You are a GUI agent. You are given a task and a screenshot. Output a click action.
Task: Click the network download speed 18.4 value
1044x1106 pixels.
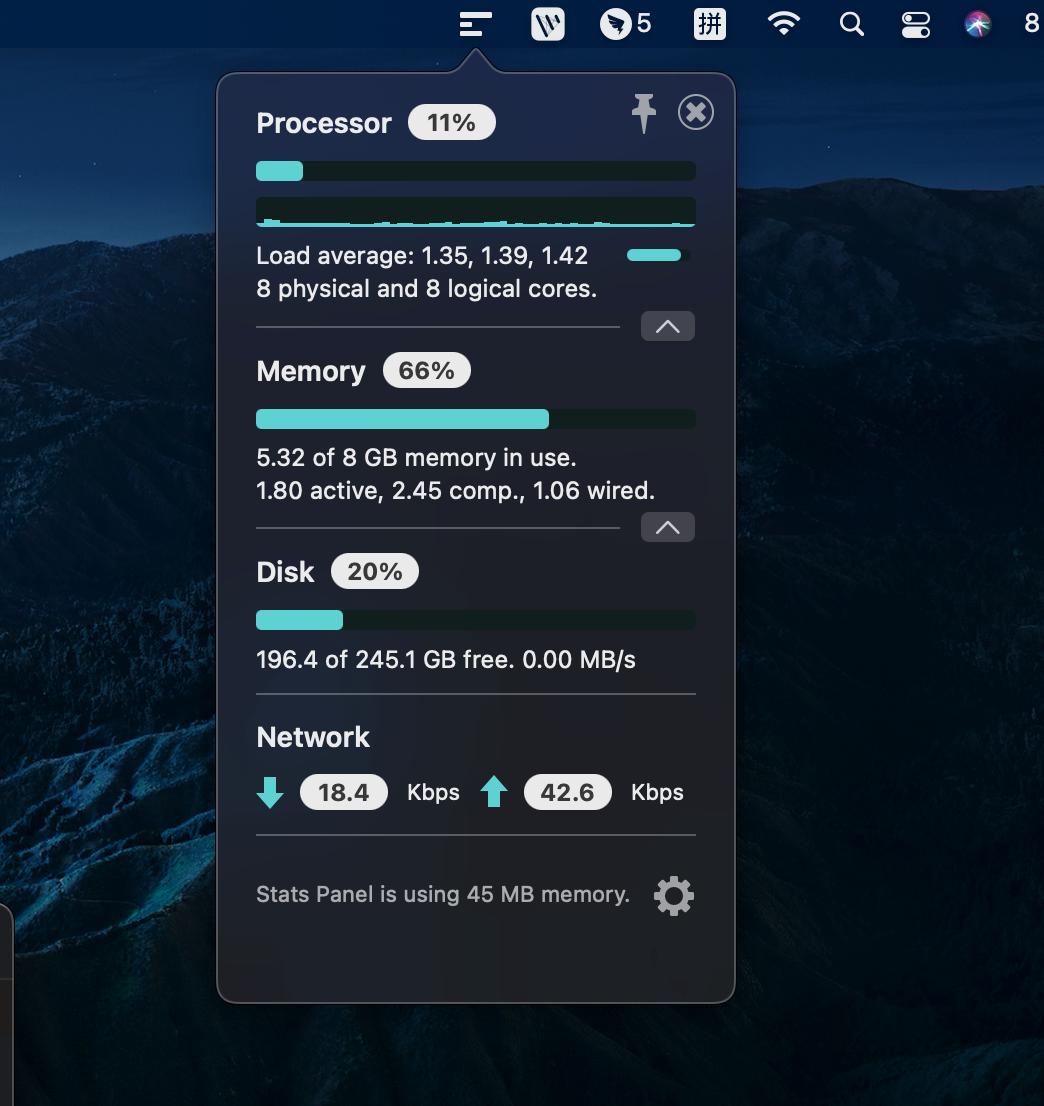[x=343, y=793]
